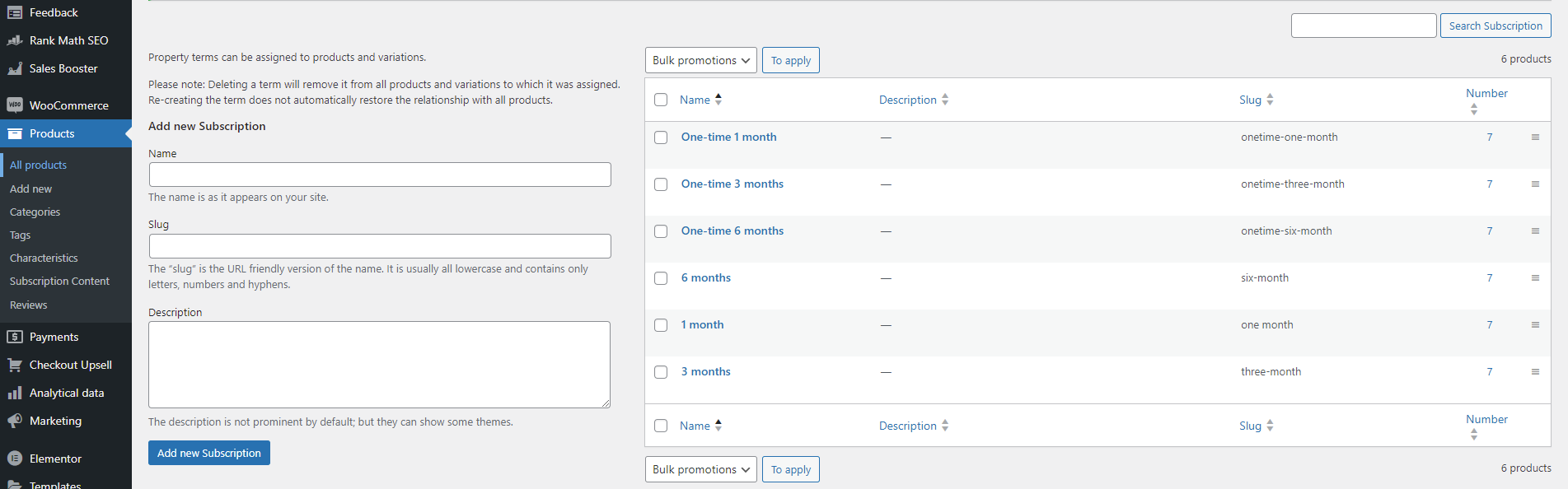
Task: Click the Elementor icon in sidebar
Action: tap(15, 459)
